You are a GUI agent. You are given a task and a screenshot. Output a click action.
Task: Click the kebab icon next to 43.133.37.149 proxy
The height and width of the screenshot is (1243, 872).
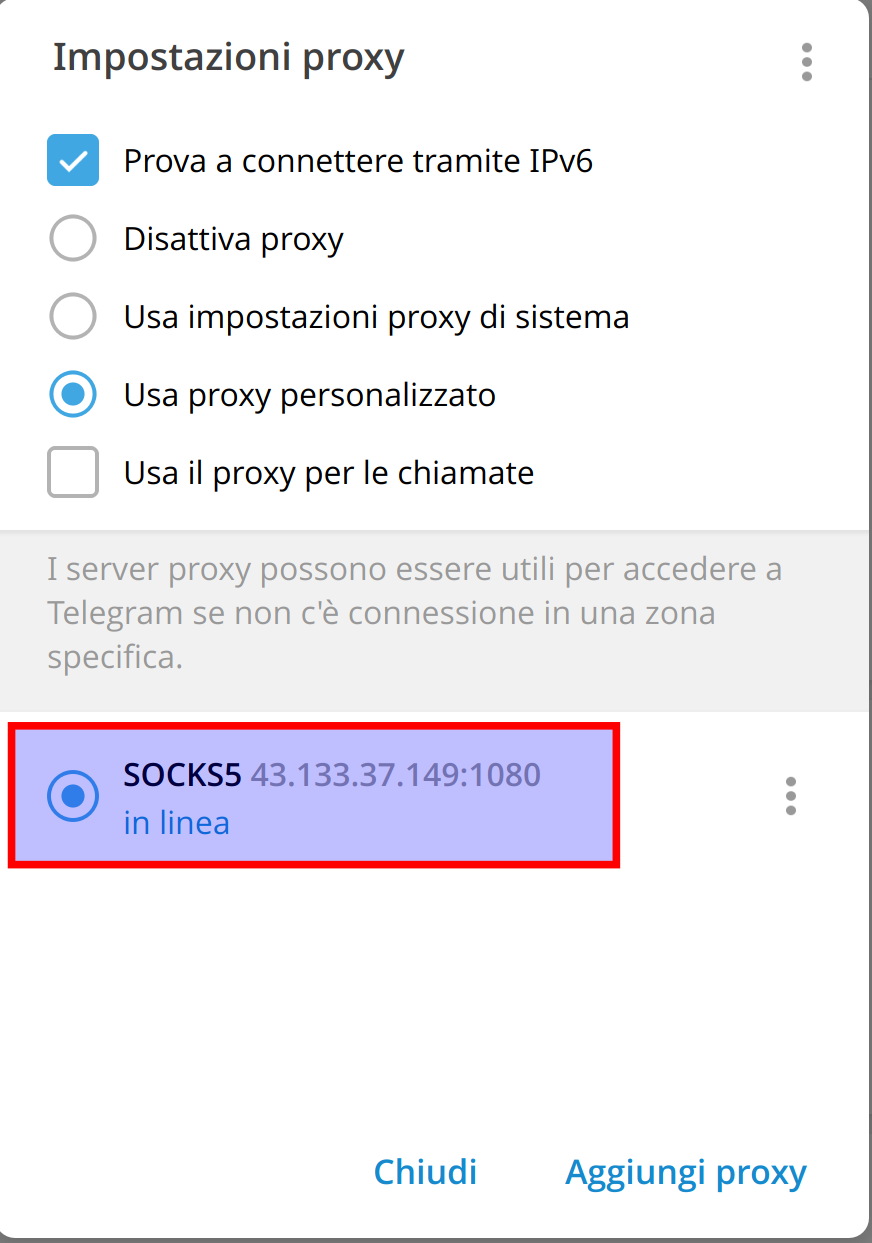click(x=790, y=796)
